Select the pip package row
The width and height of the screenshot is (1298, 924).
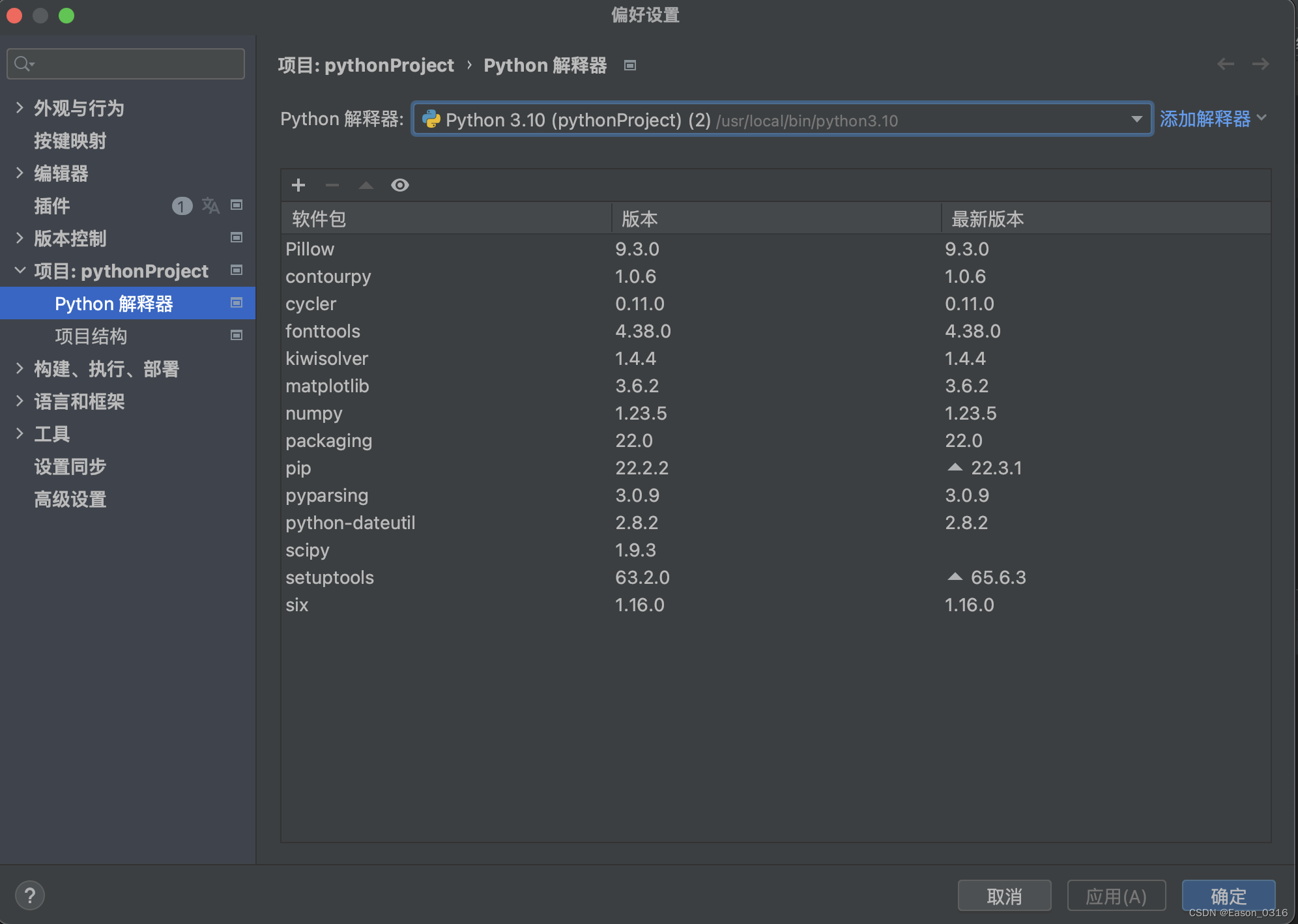click(x=775, y=468)
